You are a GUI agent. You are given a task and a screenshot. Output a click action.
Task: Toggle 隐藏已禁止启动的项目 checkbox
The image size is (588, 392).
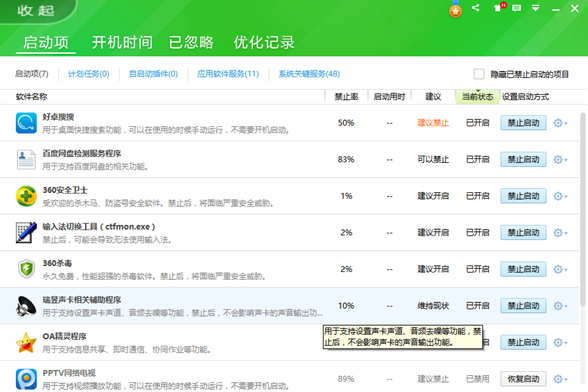[479, 74]
